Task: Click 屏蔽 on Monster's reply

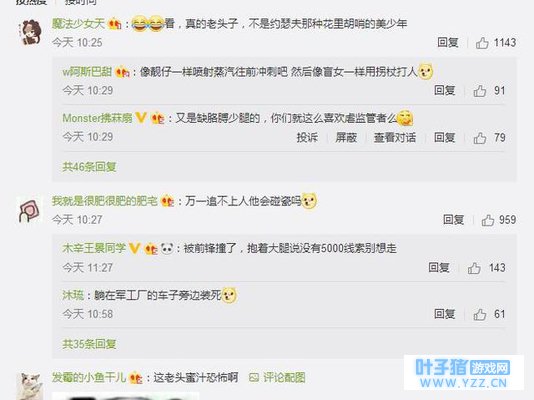Action: pos(346,138)
